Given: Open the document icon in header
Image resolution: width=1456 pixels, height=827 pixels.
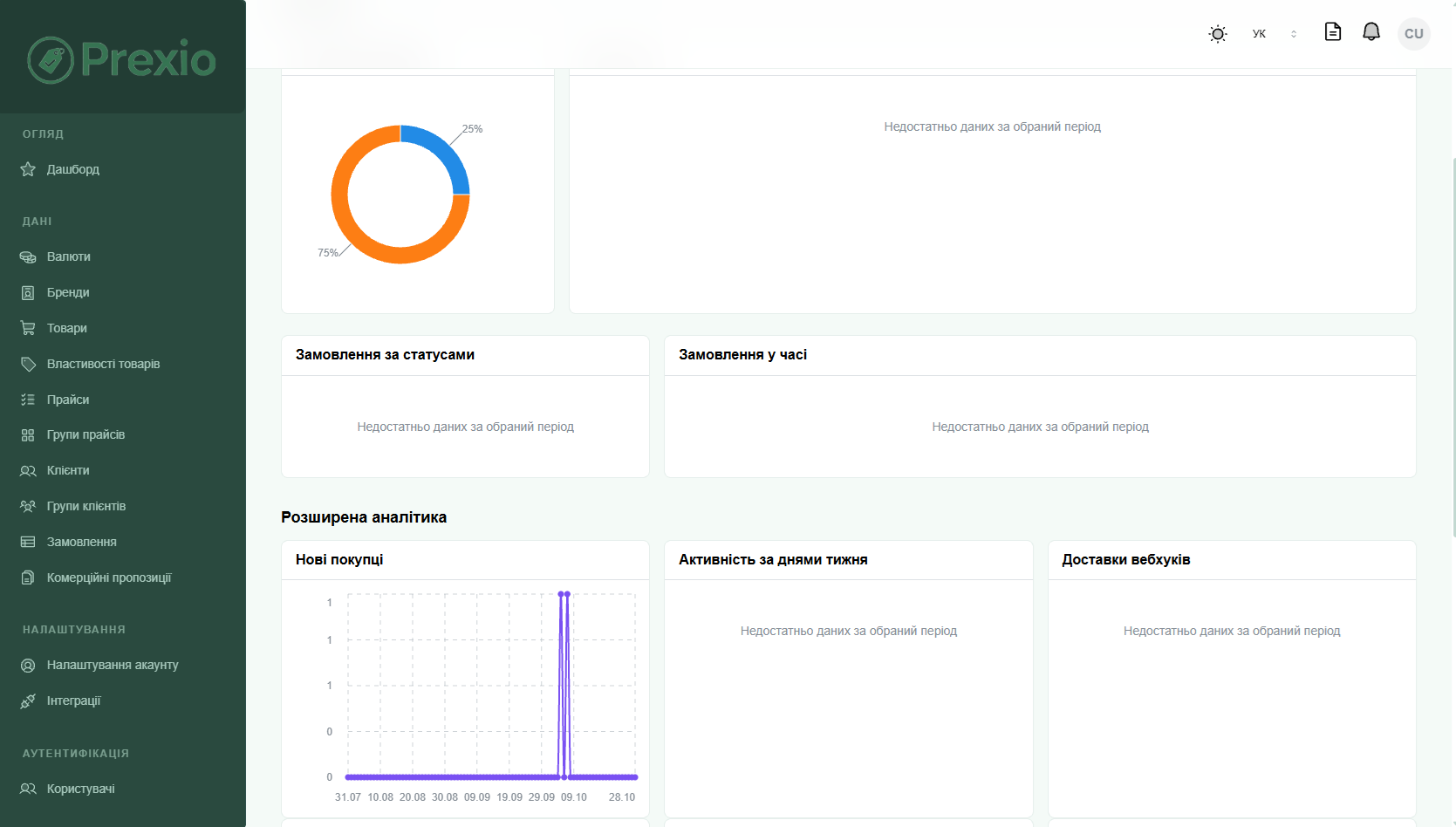Looking at the screenshot, I should 1332,32.
